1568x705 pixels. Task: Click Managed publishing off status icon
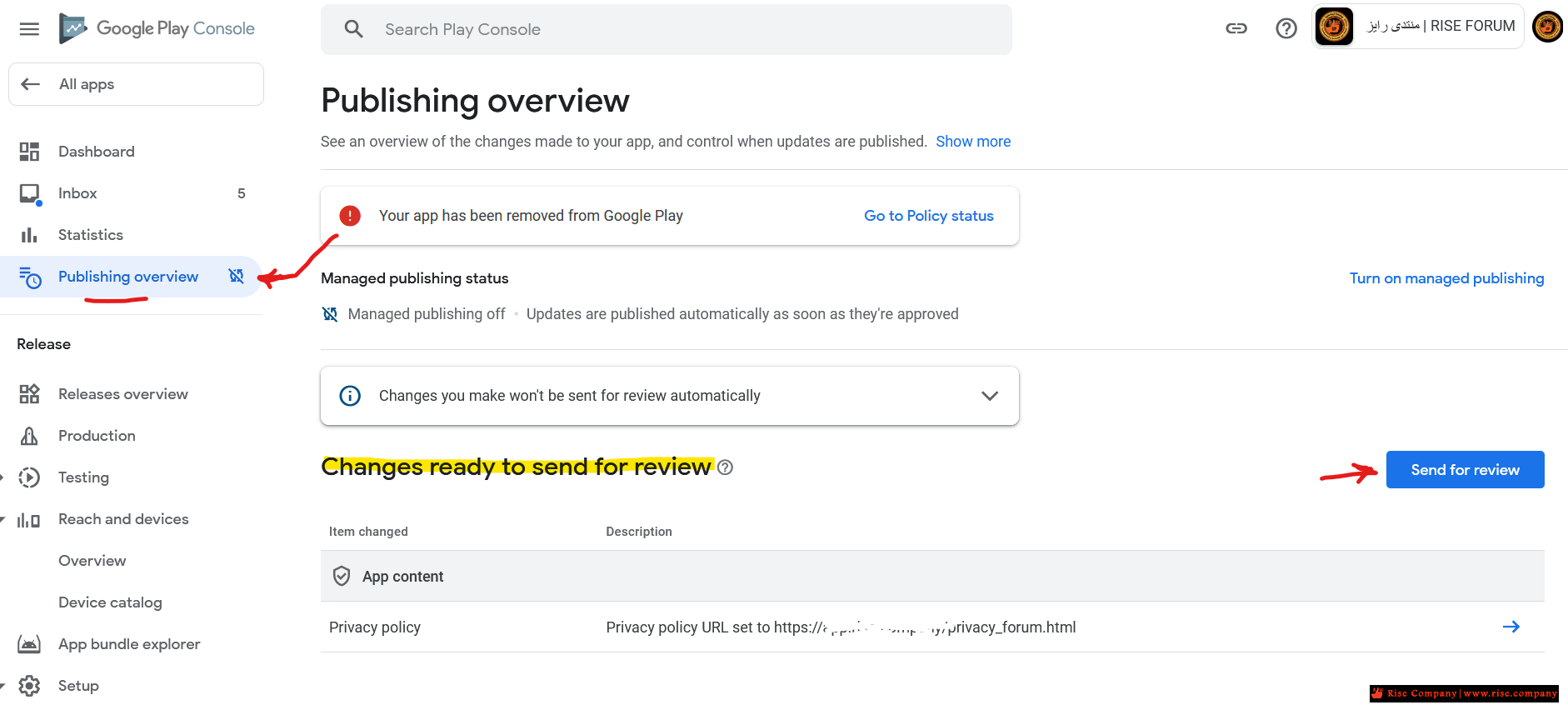330,314
